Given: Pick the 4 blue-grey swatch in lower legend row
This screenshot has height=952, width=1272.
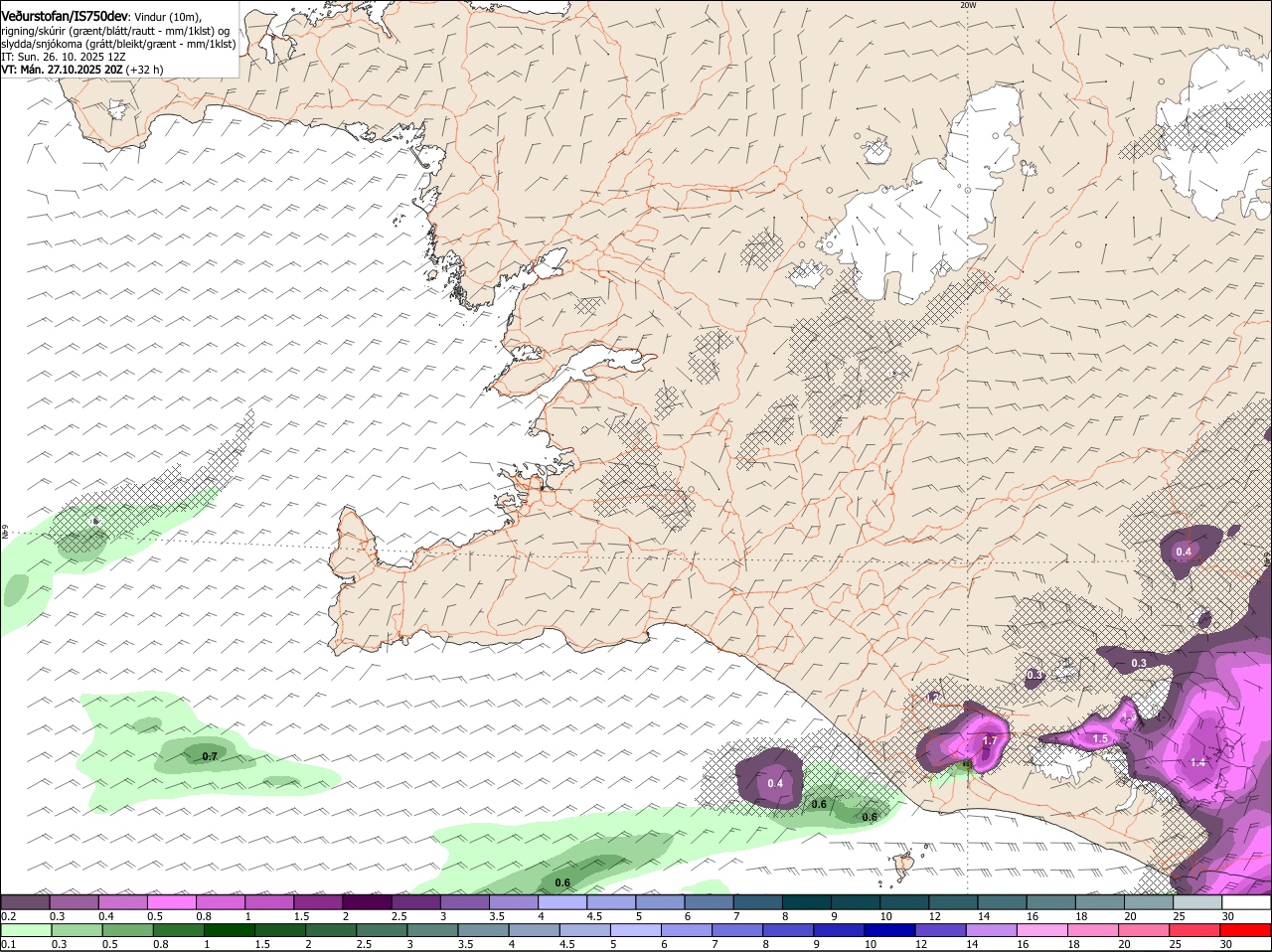Looking at the screenshot, I should coord(533,931).
